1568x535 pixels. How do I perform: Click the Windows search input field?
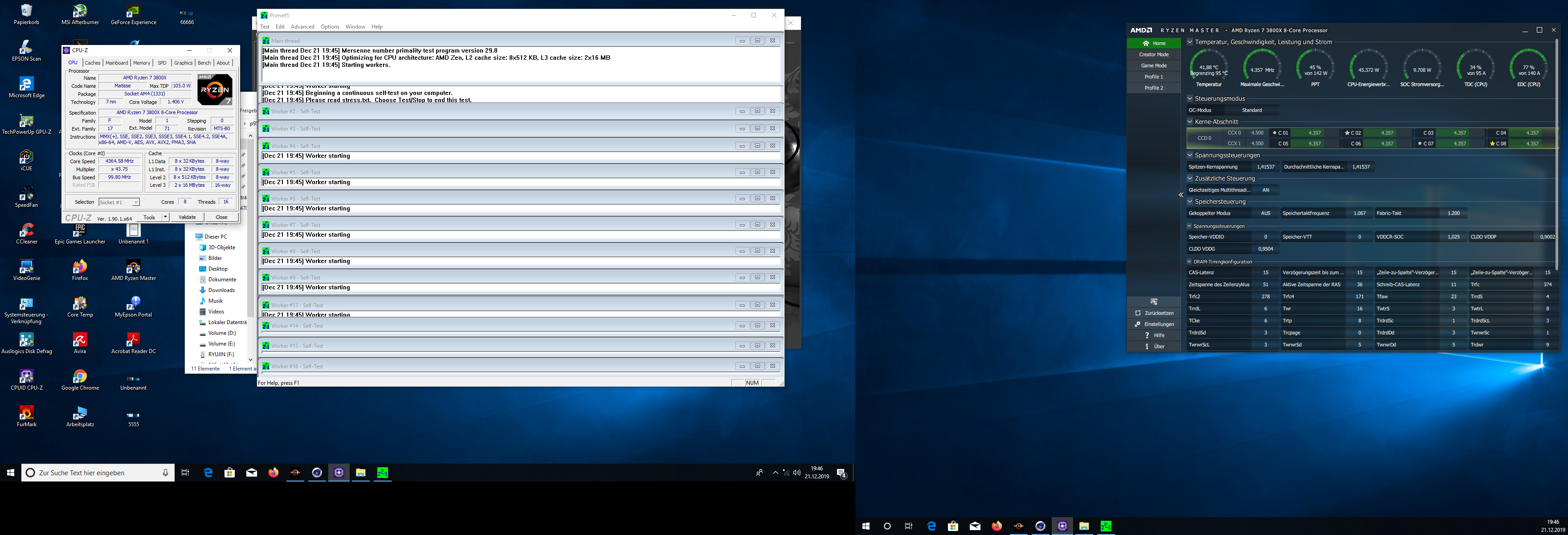tap(98, 472)
